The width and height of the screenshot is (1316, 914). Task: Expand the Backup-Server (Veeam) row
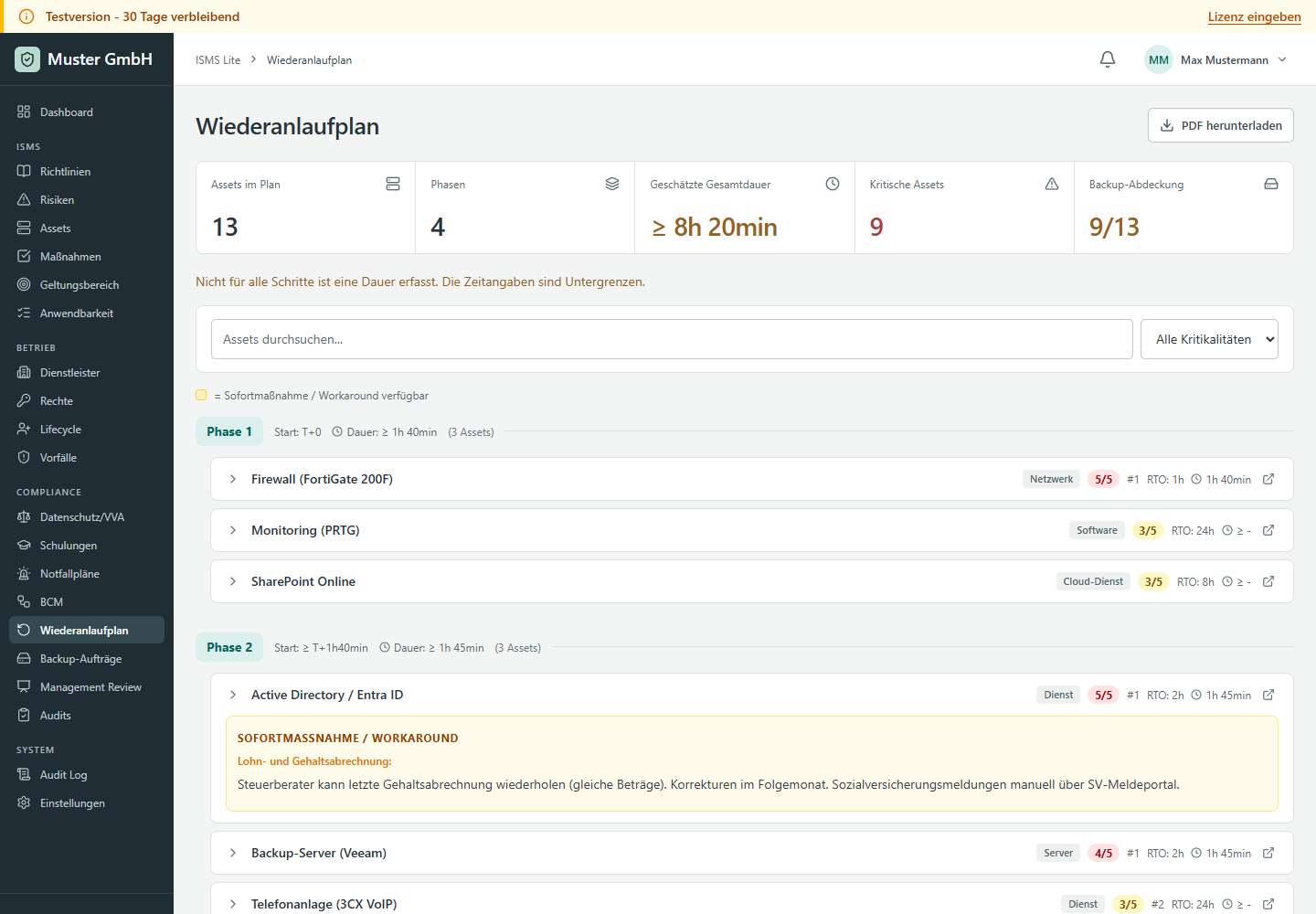point(233,853)
